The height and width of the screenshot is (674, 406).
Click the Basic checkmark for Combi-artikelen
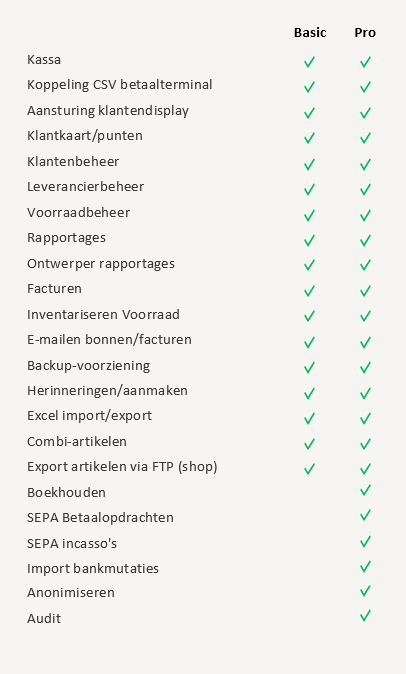309,444
